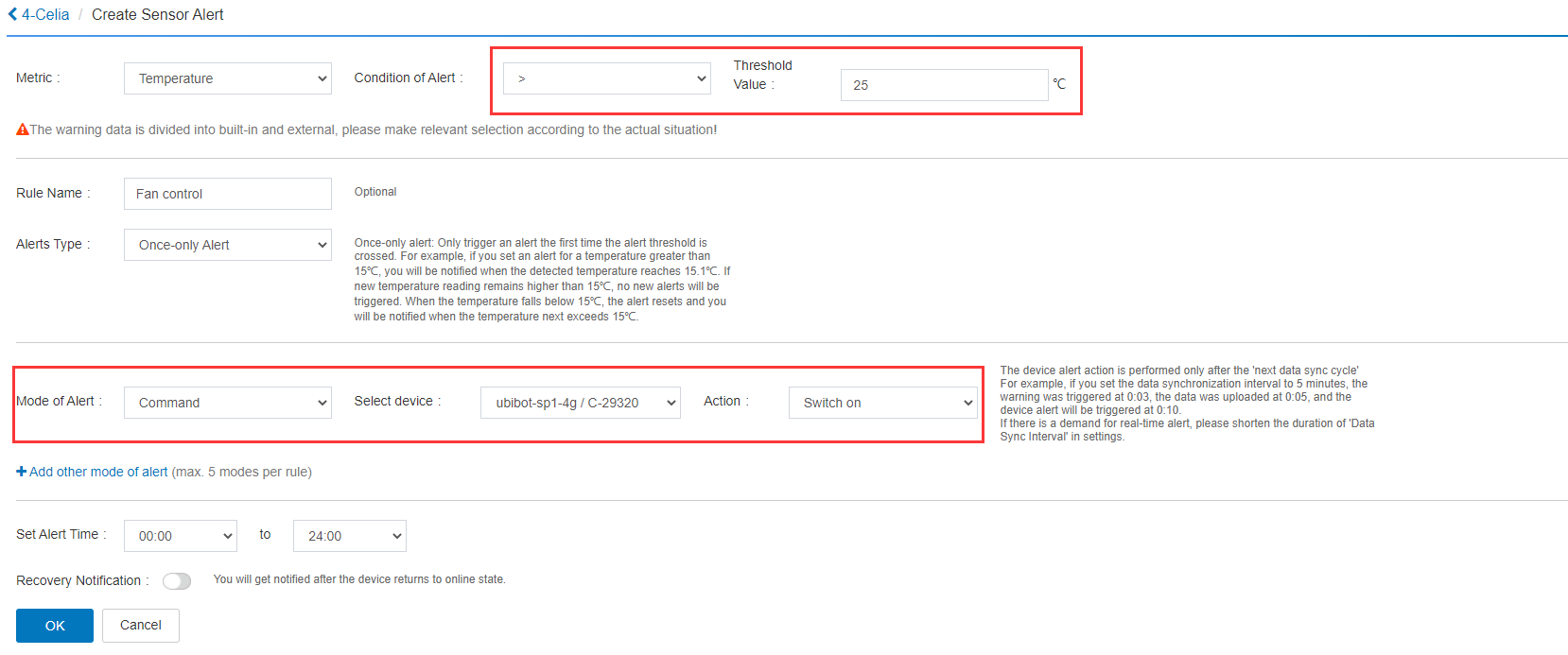Click the Condition of Alert label

(x=409, y=78)
